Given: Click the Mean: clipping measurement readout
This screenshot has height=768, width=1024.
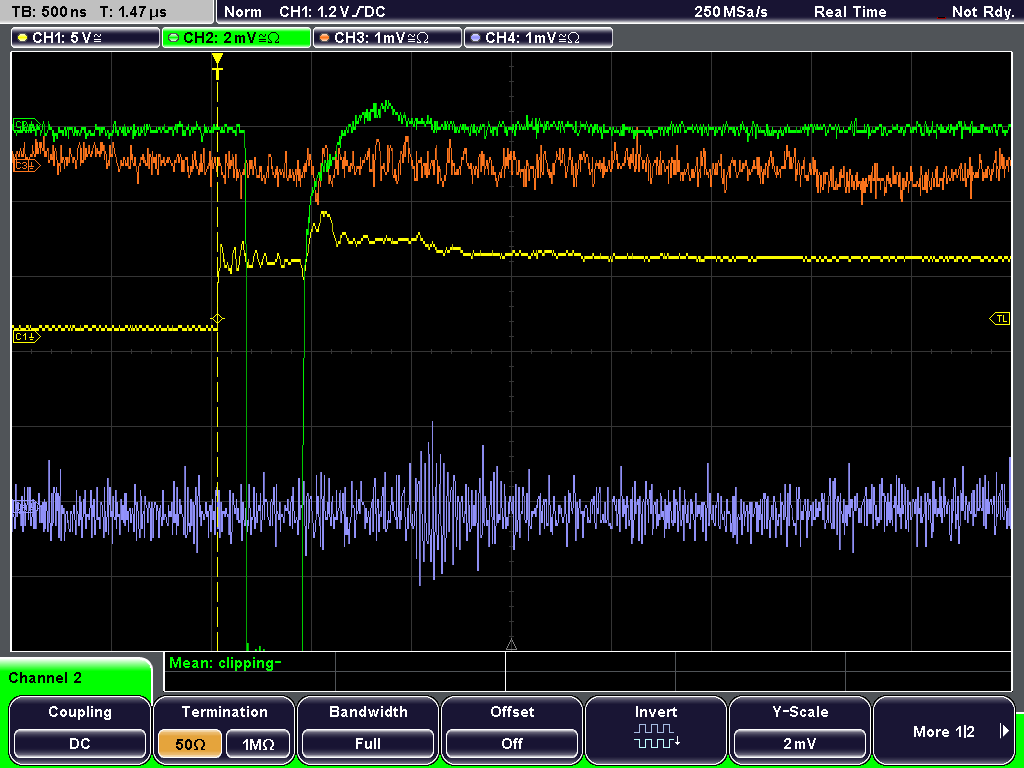Looking at the screenshot, I should pyautogui.click(x=225, y=664).
